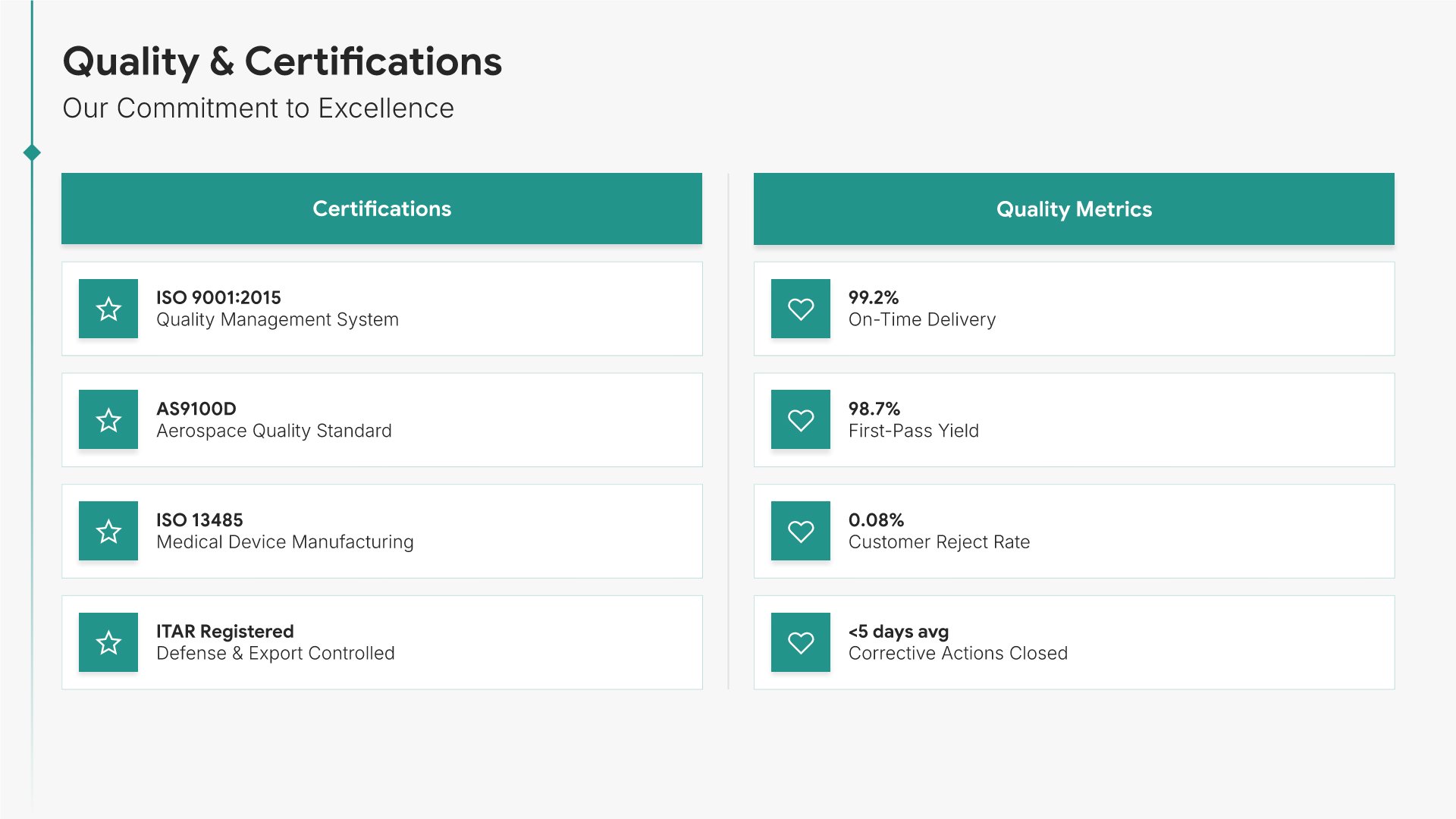Select the Certifications header banner
Screen dimensions: 1456x819
381,209
